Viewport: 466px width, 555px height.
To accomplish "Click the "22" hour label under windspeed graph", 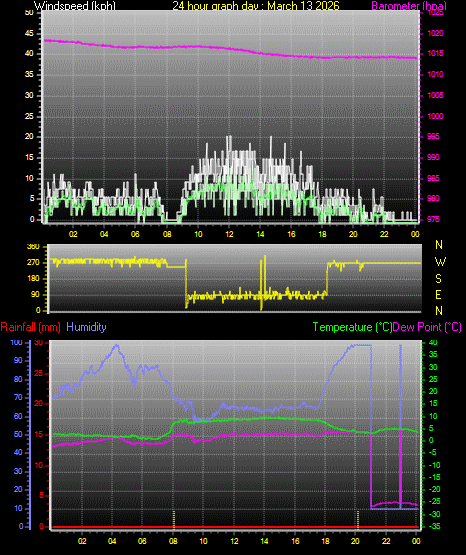I will (384, 234).
